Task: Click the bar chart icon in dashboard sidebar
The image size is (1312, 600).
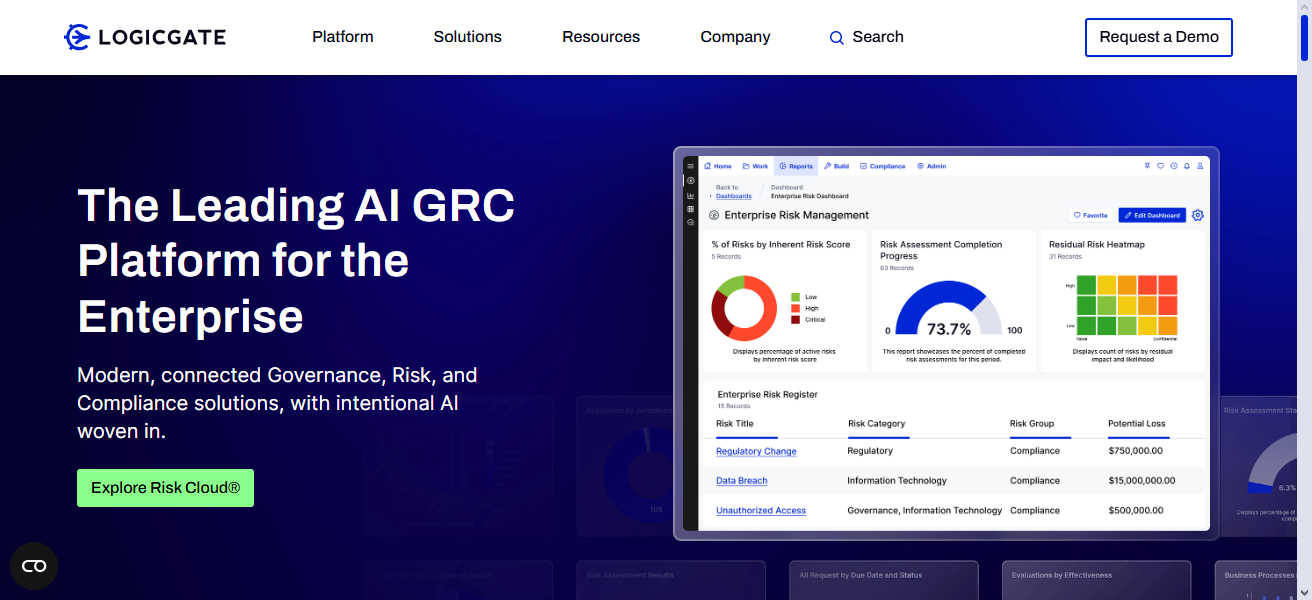Action: [690, 195]
